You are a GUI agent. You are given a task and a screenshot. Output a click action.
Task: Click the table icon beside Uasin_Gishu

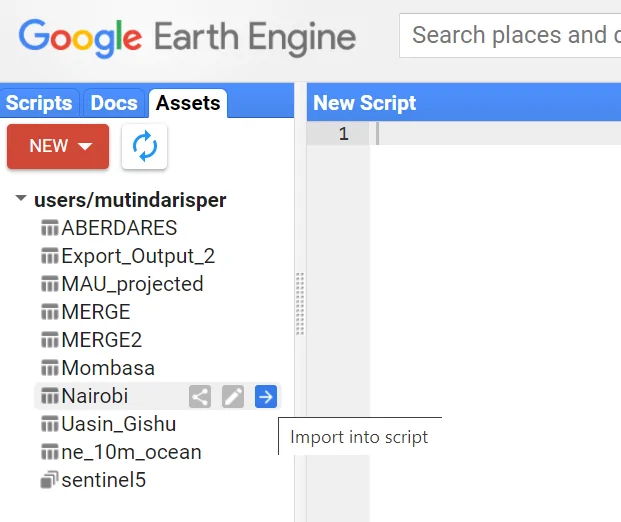pos(50,424)
